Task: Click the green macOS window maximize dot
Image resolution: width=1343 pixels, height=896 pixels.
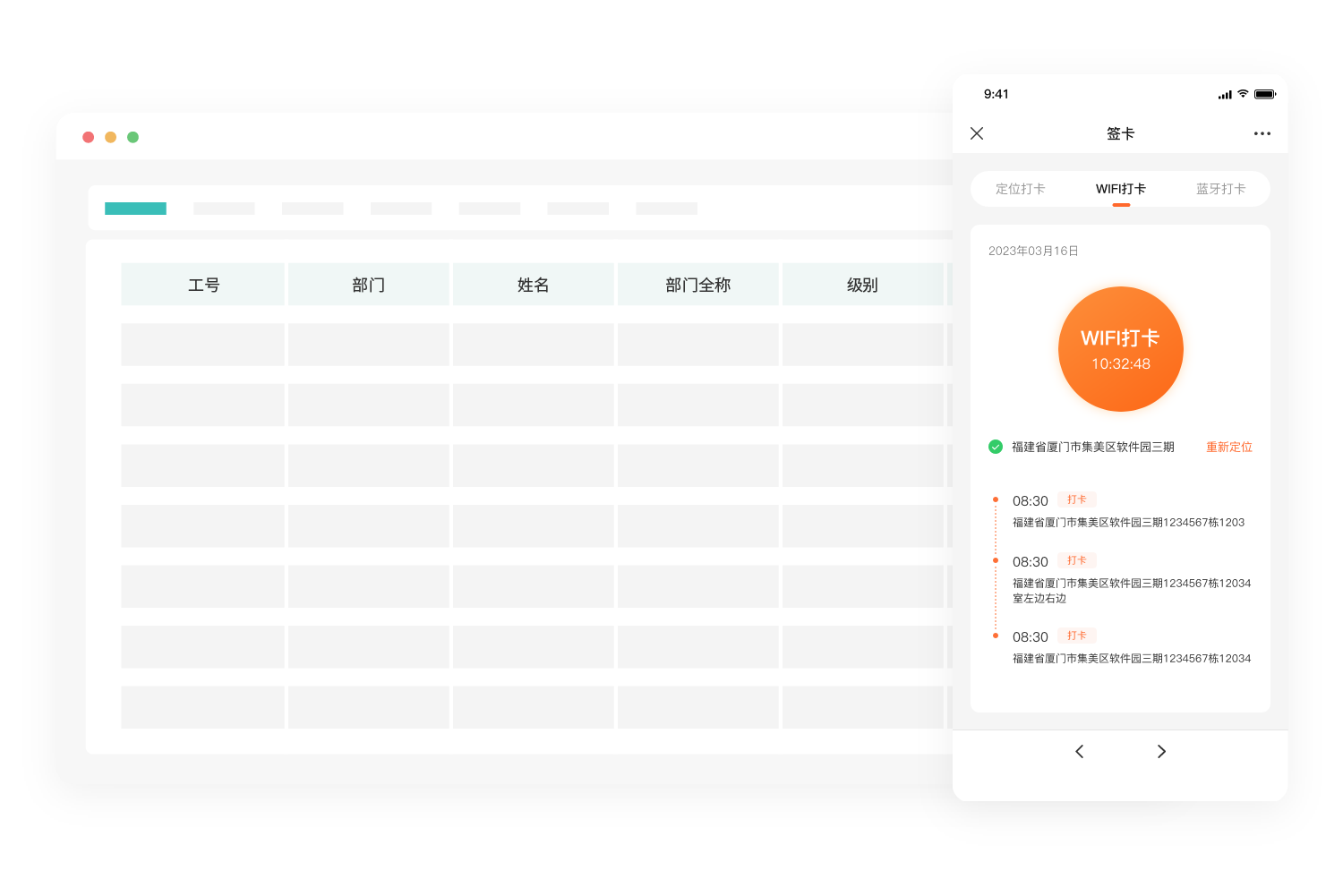Action: (133, 137)
